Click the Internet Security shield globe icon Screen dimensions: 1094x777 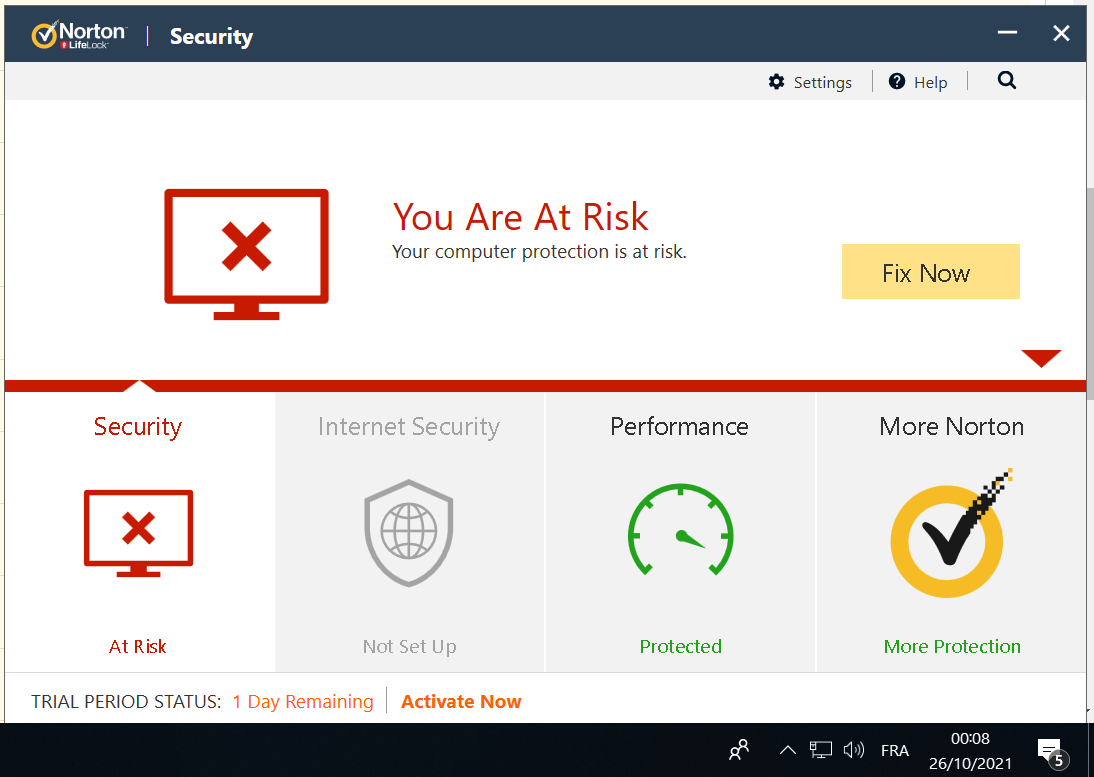pyautogui.click(x=409, y=532)
